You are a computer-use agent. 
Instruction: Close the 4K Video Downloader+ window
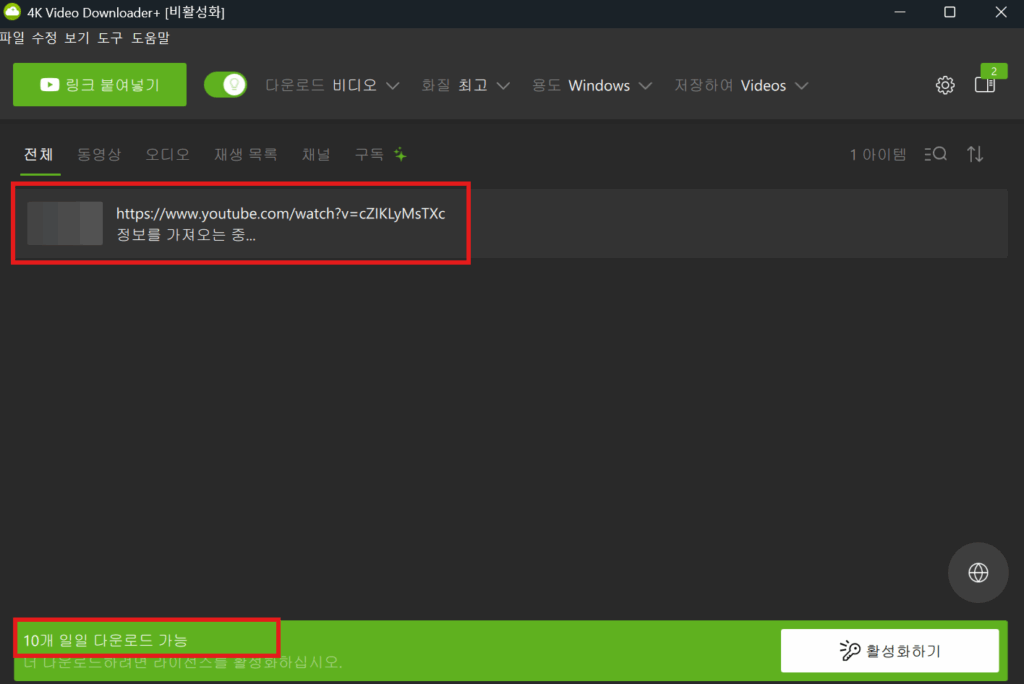tap(1000, 12)
